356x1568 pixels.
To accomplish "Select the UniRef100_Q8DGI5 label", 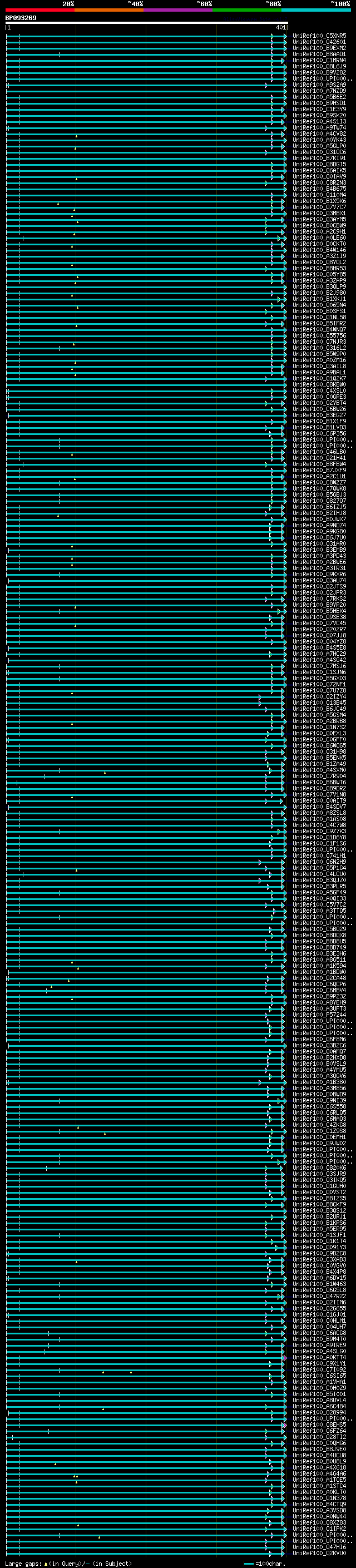I will point(319,164).
